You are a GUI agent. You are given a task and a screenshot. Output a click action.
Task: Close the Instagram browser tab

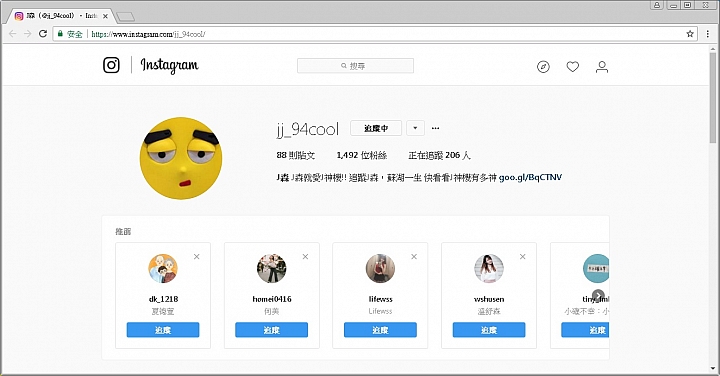[105, 16]
